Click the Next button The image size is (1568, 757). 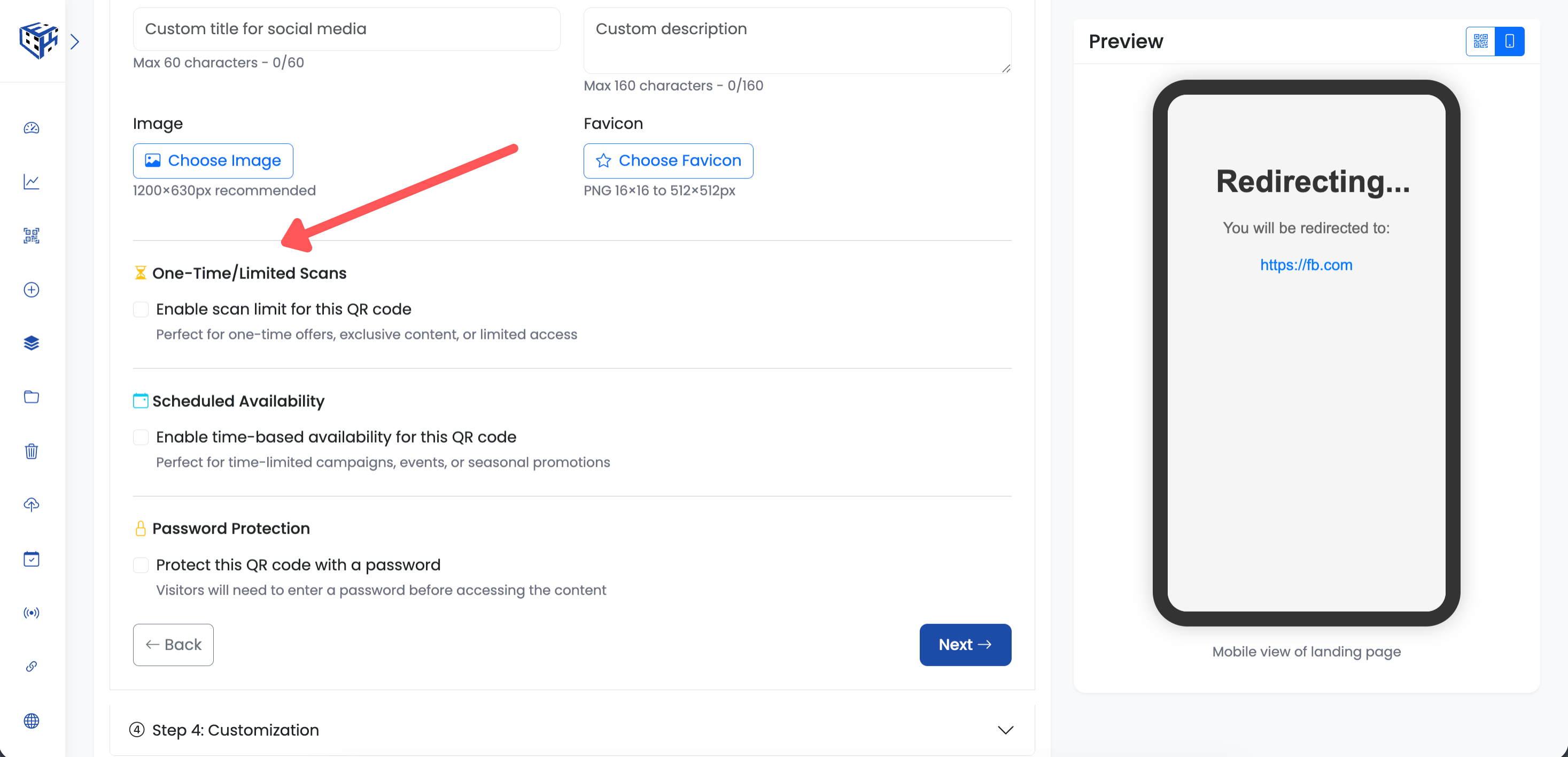(x=965, y=644)
